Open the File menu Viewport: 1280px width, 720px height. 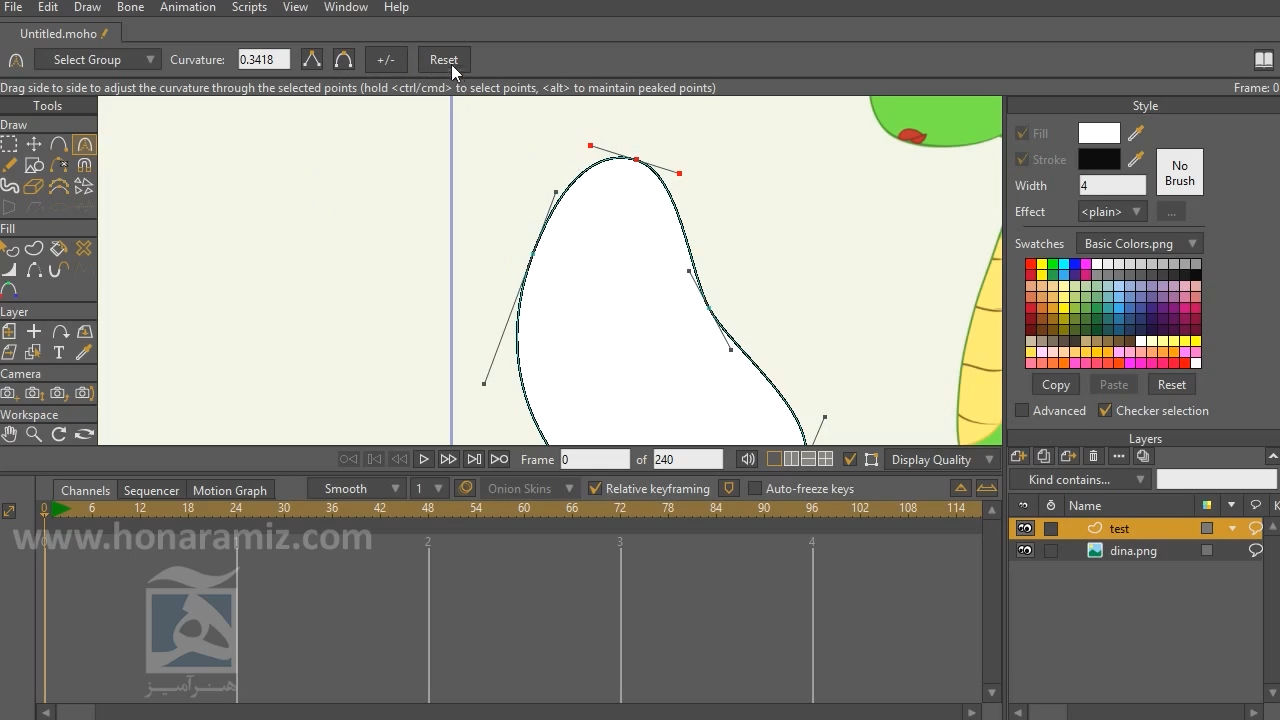coord(13,7)
